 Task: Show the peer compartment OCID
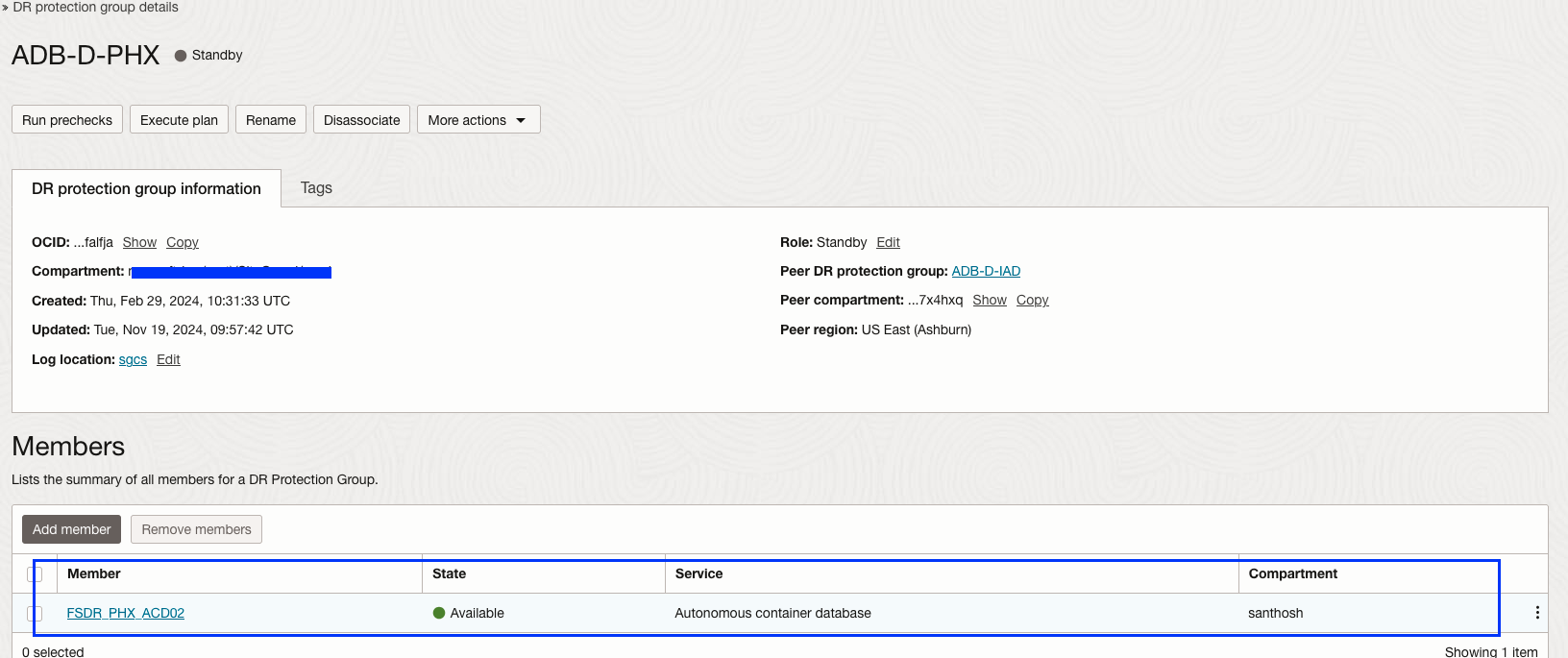coord(990,300)
